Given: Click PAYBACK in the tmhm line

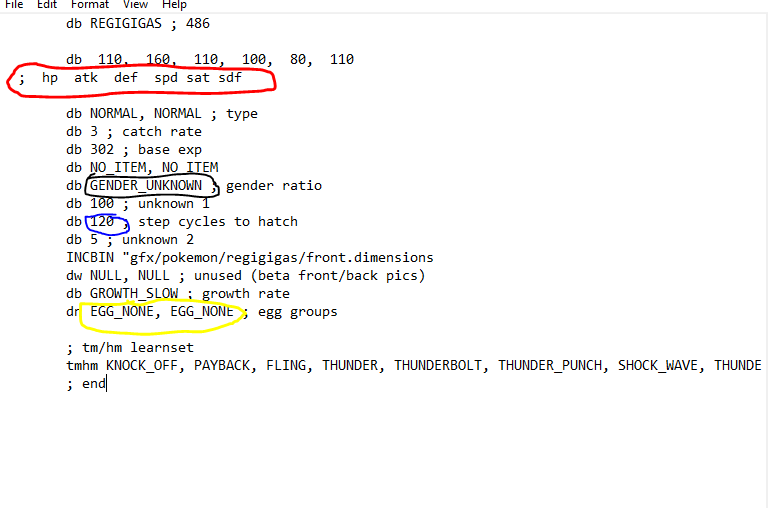Looking at the screenshot, I should click(x=222, y=366).
